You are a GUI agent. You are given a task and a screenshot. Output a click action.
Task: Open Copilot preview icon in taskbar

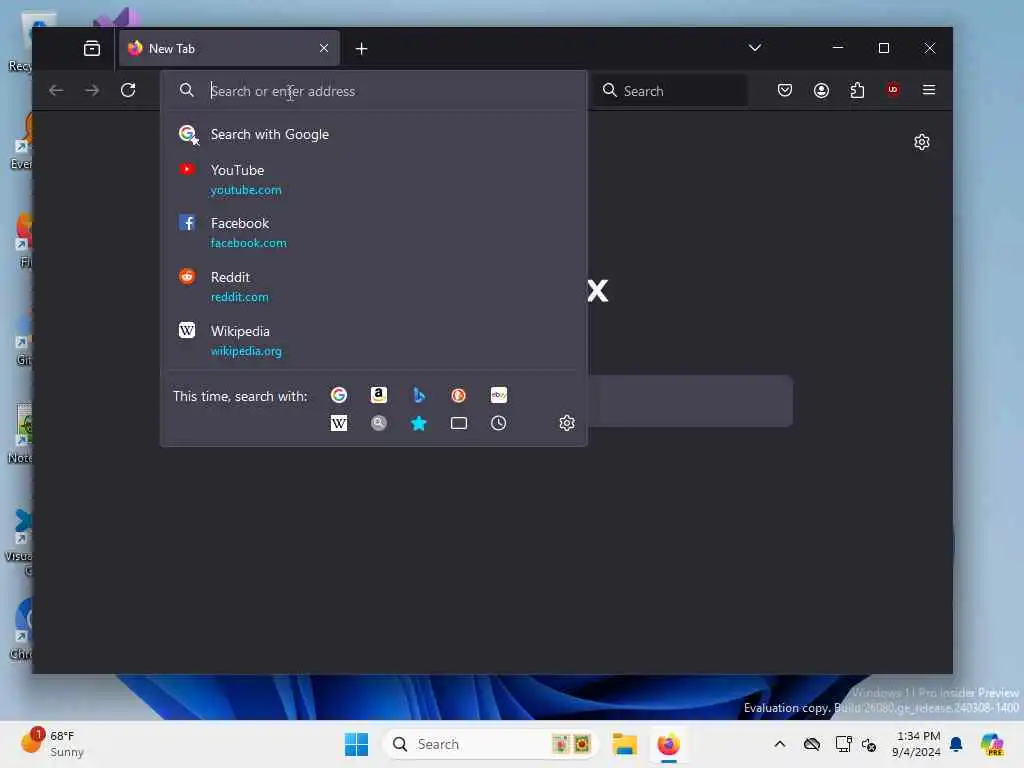991,744
